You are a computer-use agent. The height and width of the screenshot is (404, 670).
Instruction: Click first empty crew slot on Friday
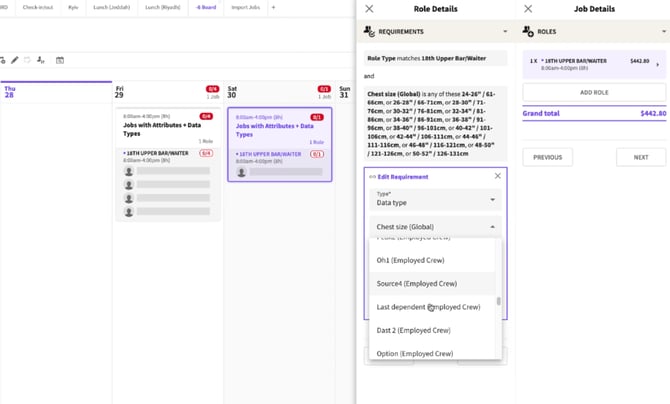[x=168, y=171]
